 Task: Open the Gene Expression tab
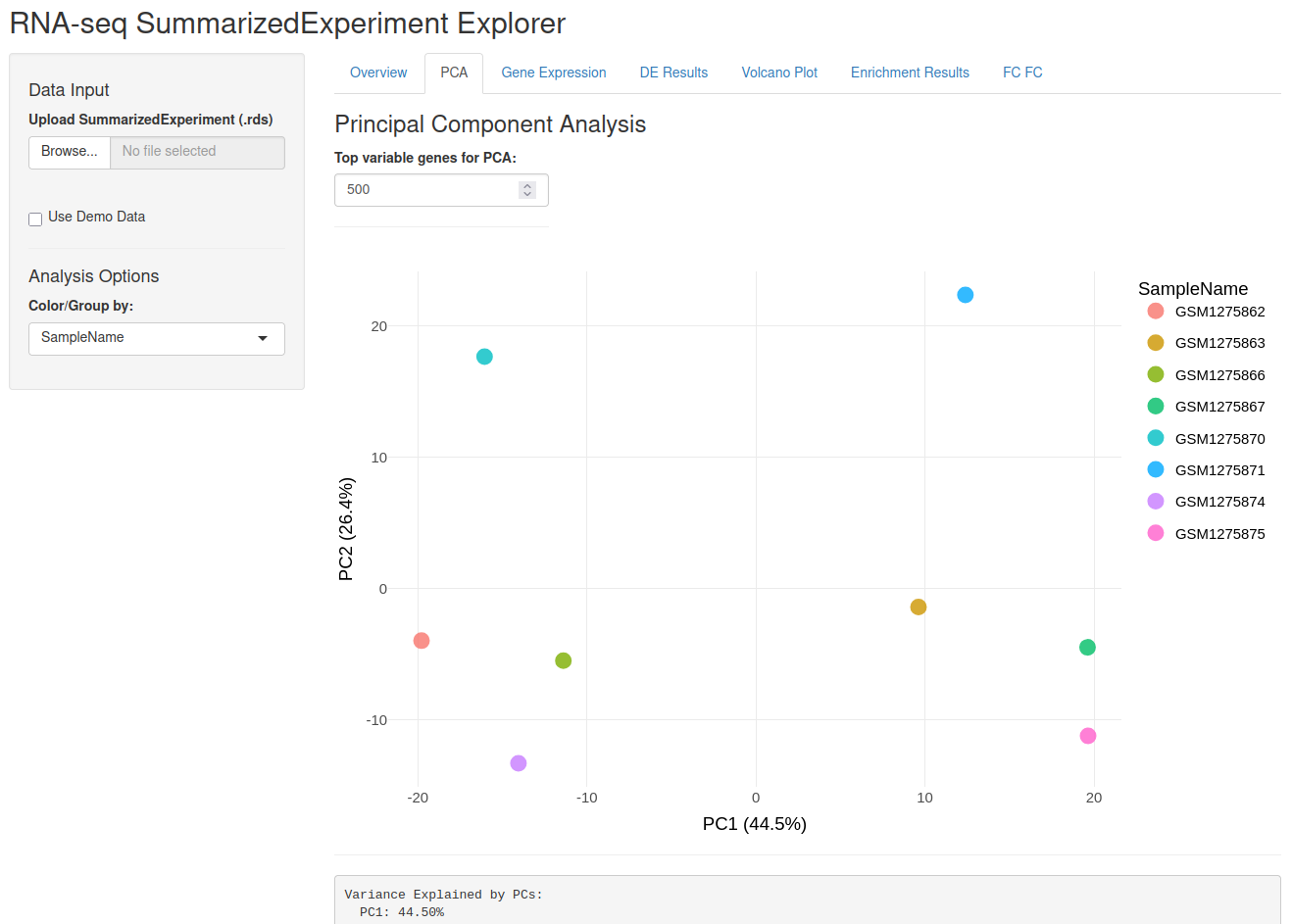pos(554,73)
